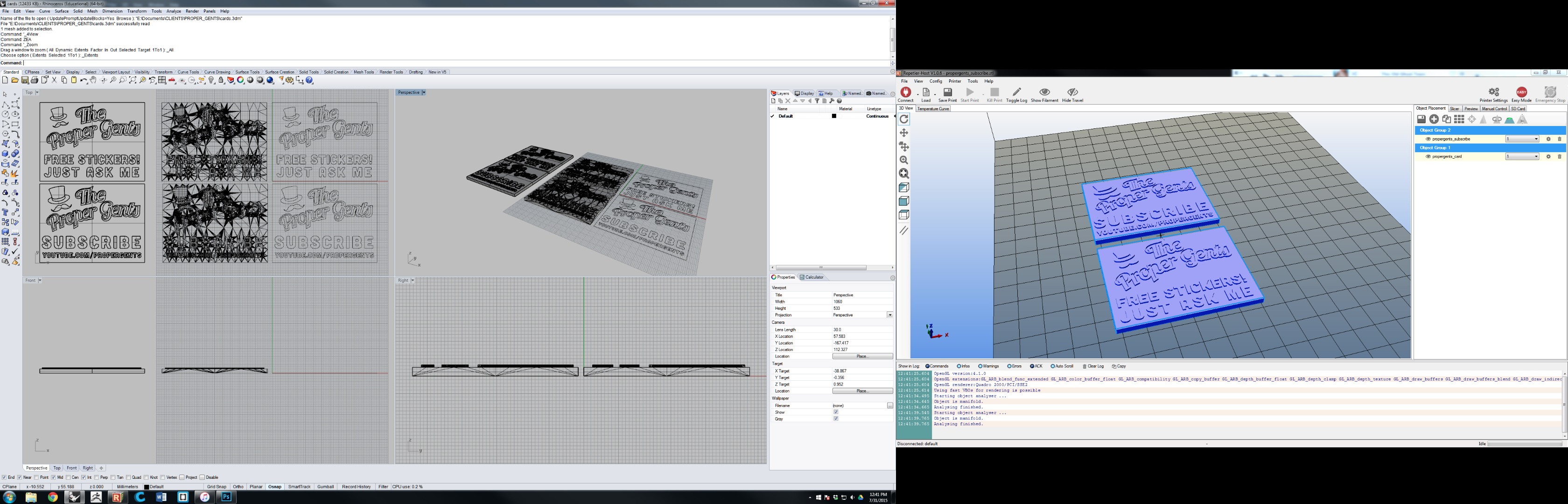
Task: Click the Save diskette icon in Rhino toolbar
Action: (x=24, y=80)
